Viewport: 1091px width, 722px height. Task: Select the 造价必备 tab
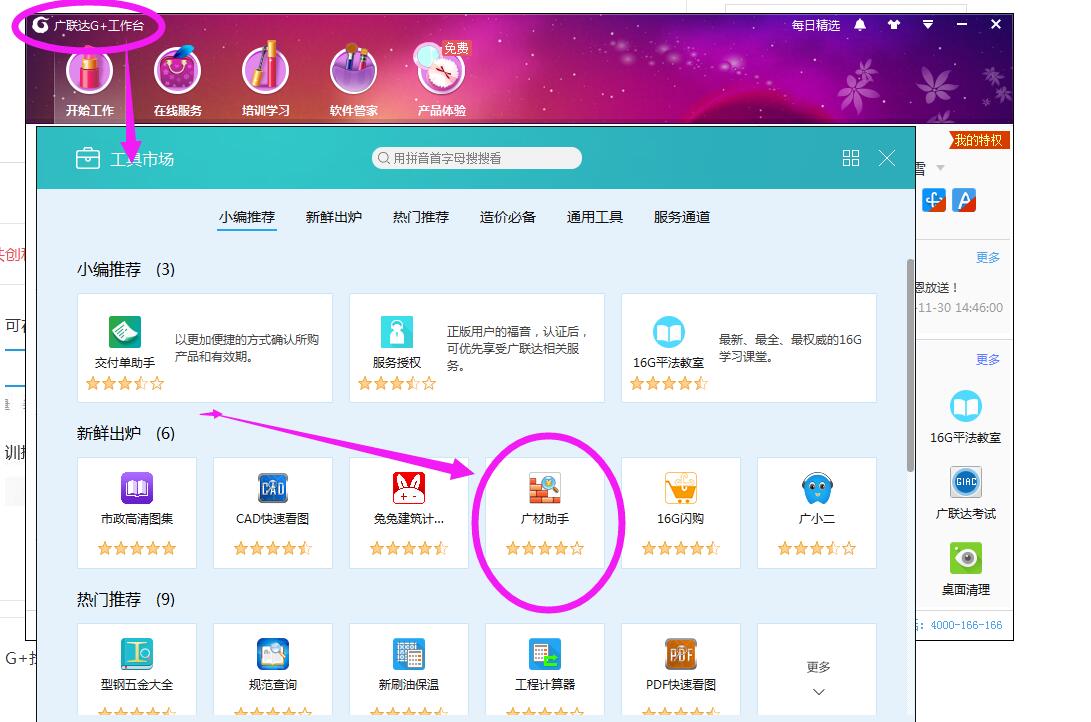click(507, 217)
